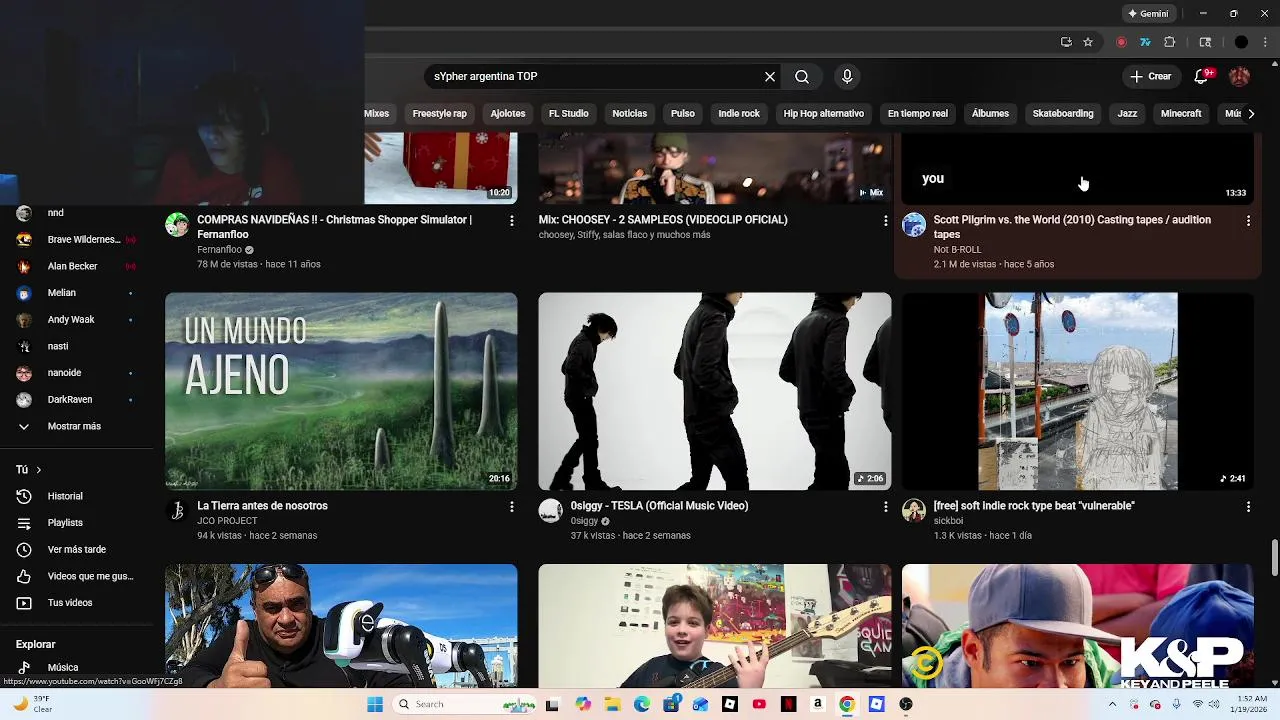Open the 7TV extension icon

[1145, 42]
